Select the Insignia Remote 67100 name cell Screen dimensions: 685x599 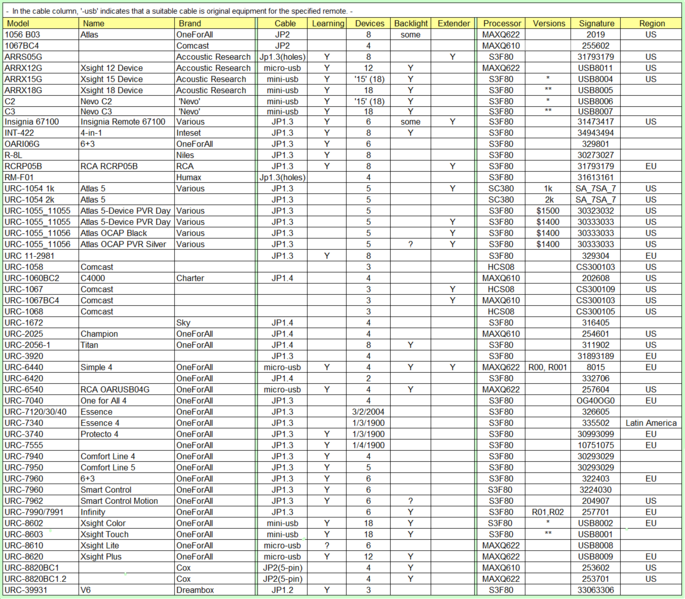click(122, 122)
